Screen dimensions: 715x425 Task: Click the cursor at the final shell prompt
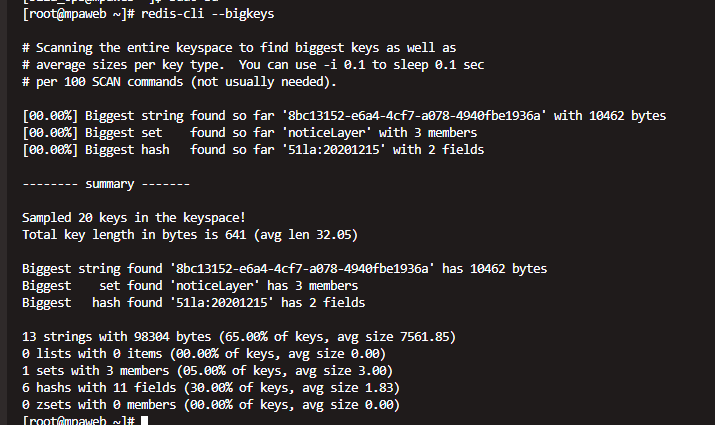(145, 421)
